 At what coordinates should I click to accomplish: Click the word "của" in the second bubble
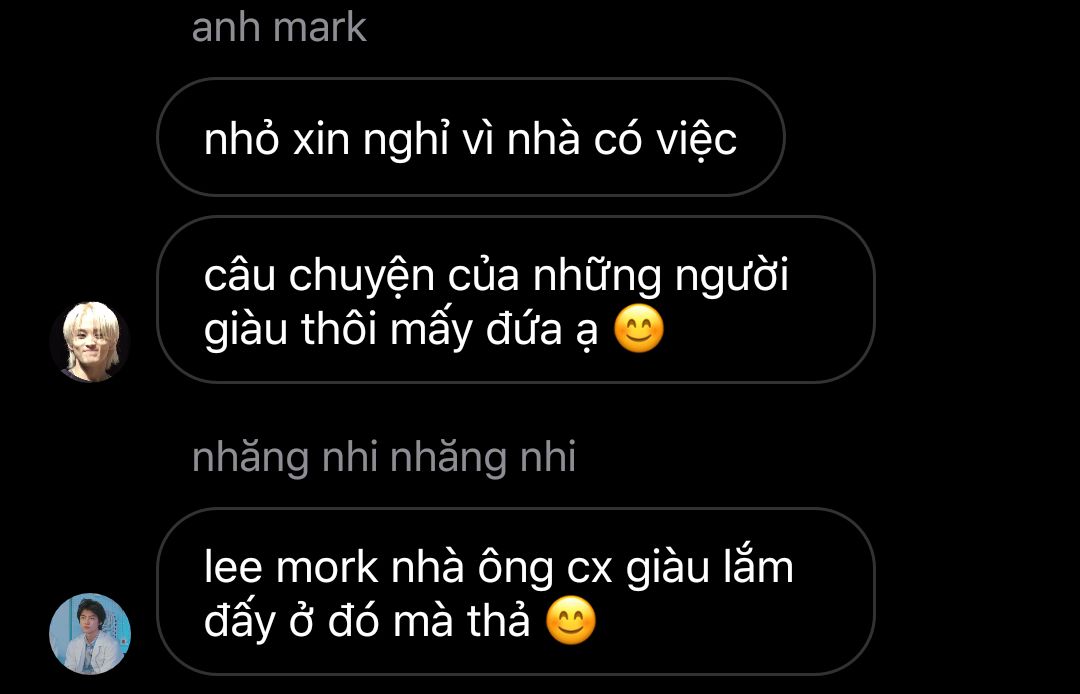pyautogui.click(x=484, y=277)
